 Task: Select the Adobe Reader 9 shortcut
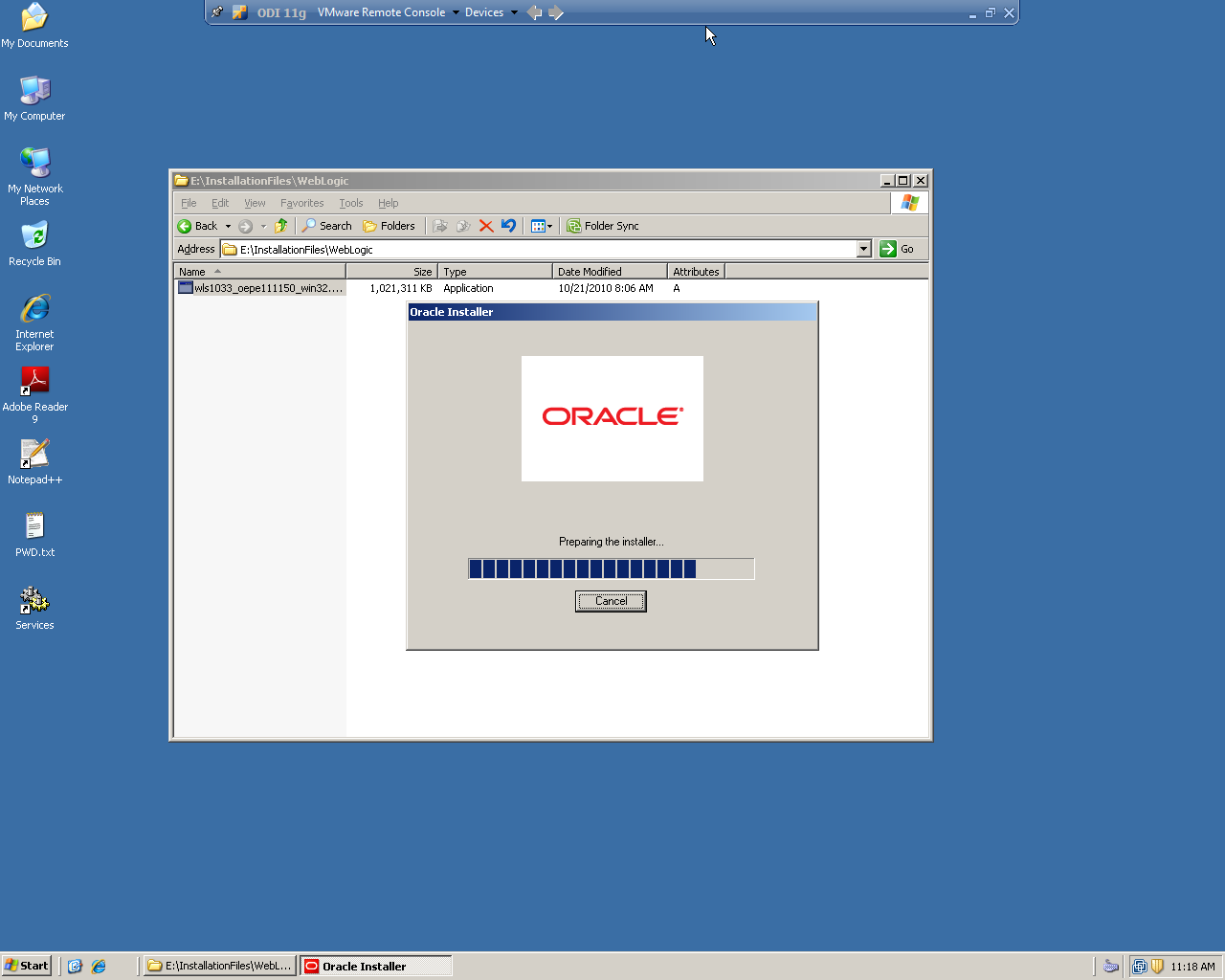pos(34,395)
